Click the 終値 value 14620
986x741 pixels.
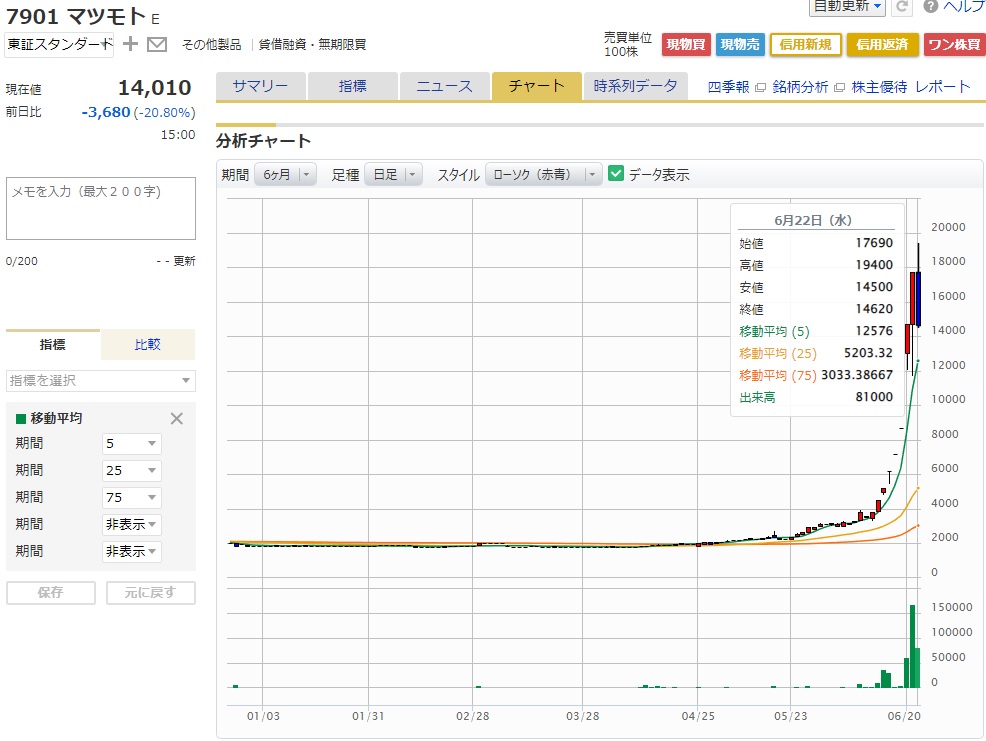click(x=874, y=309)
